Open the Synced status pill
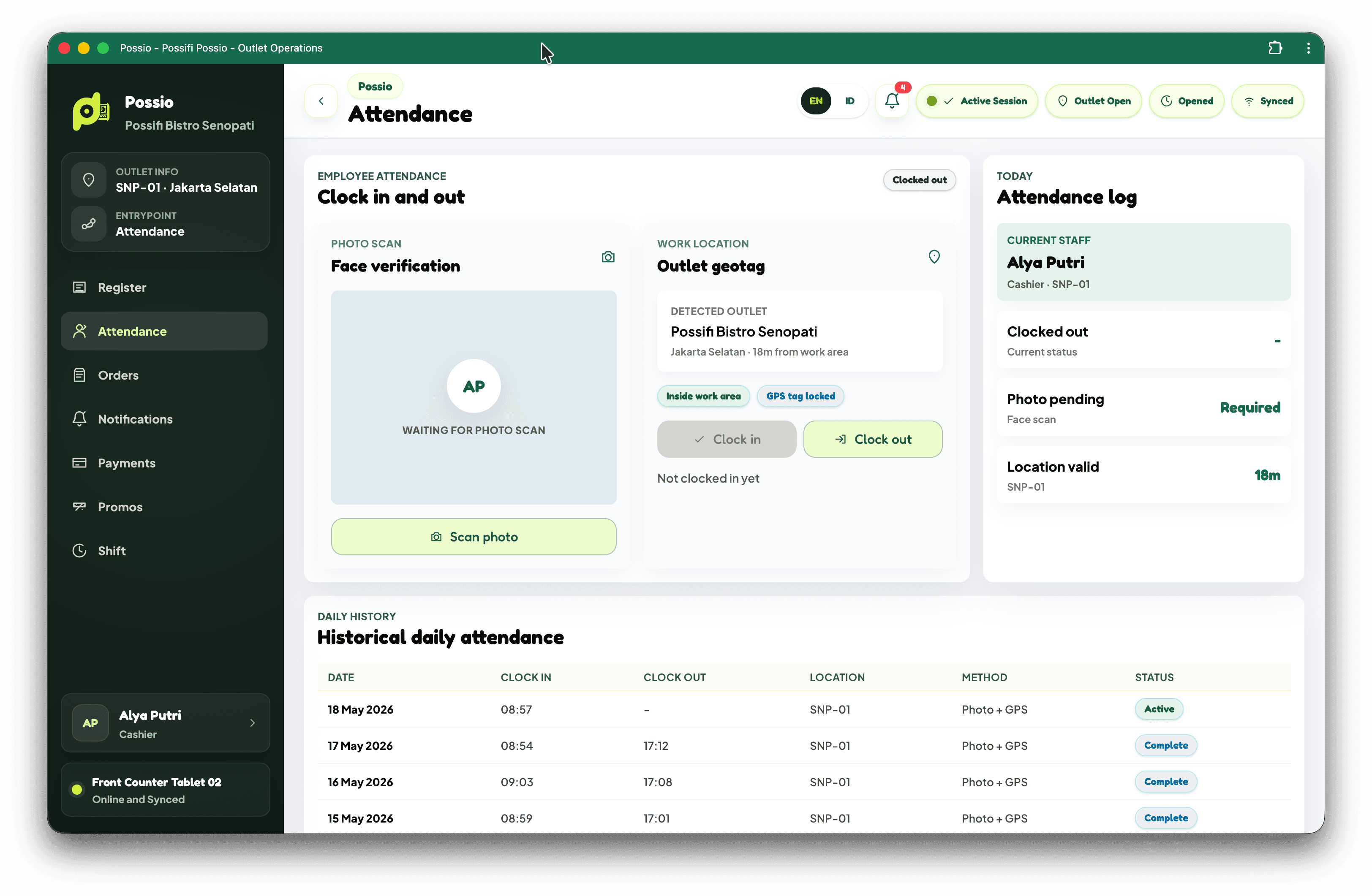Screen dimensions: 1372x896 tap(1267, 101)
